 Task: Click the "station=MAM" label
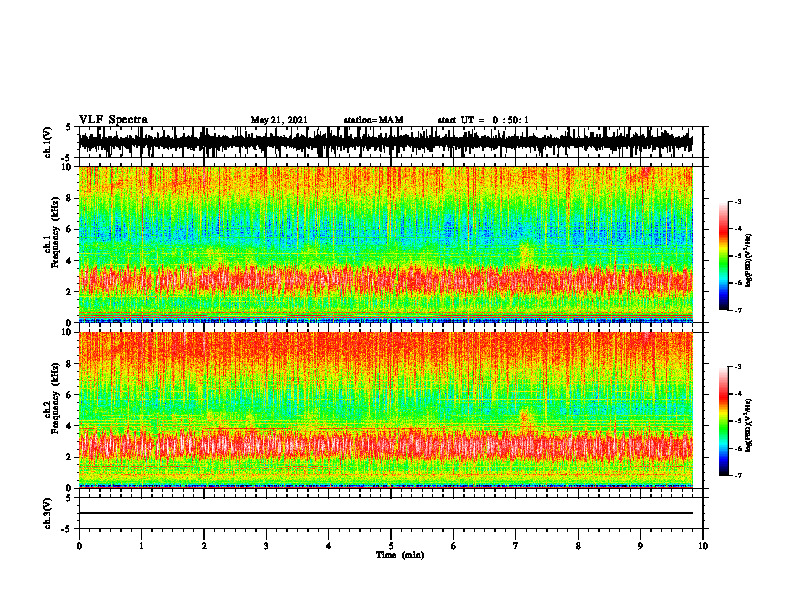click(373, 120)
